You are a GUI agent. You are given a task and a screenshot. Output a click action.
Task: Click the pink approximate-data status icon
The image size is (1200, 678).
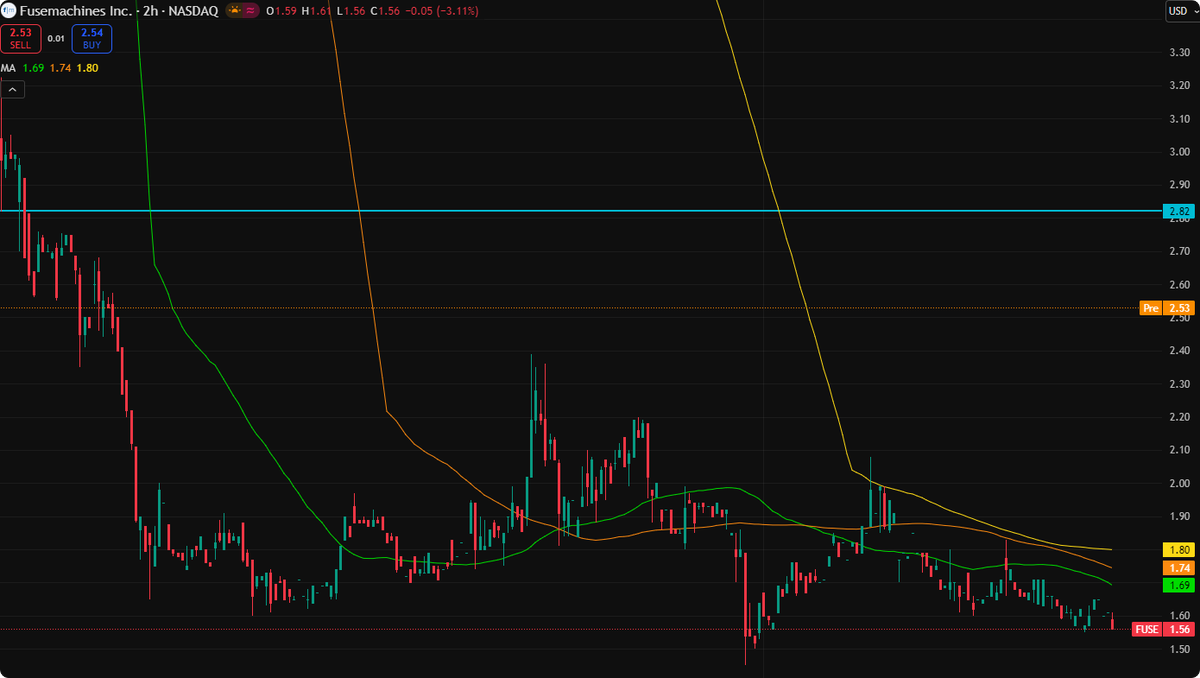tap(249, 11)
